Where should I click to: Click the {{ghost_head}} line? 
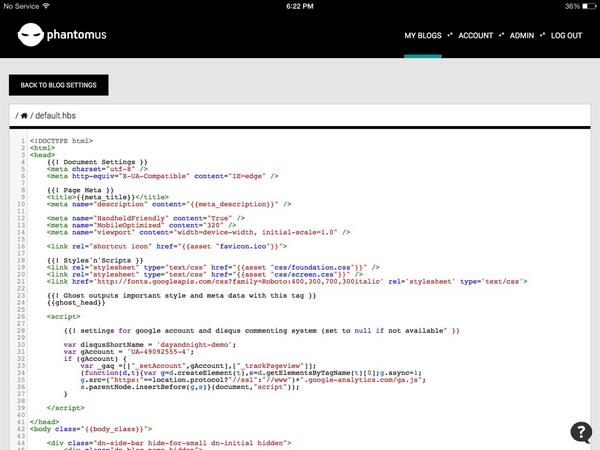point(76,303)
